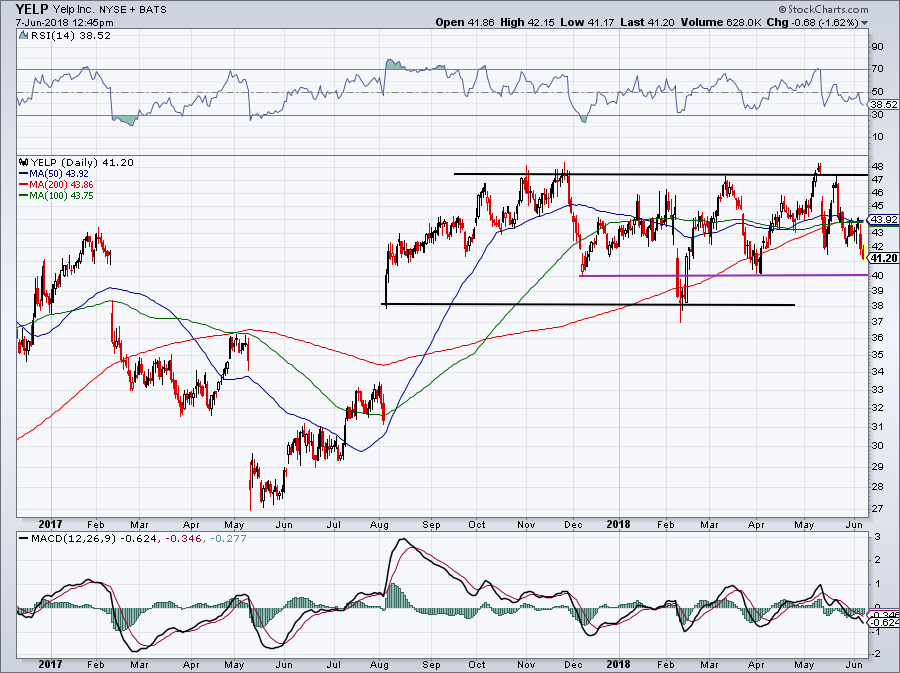Click the Sep label on the MACD panel date axis
The width and height of the screenshot is (900, 673).
431,666
